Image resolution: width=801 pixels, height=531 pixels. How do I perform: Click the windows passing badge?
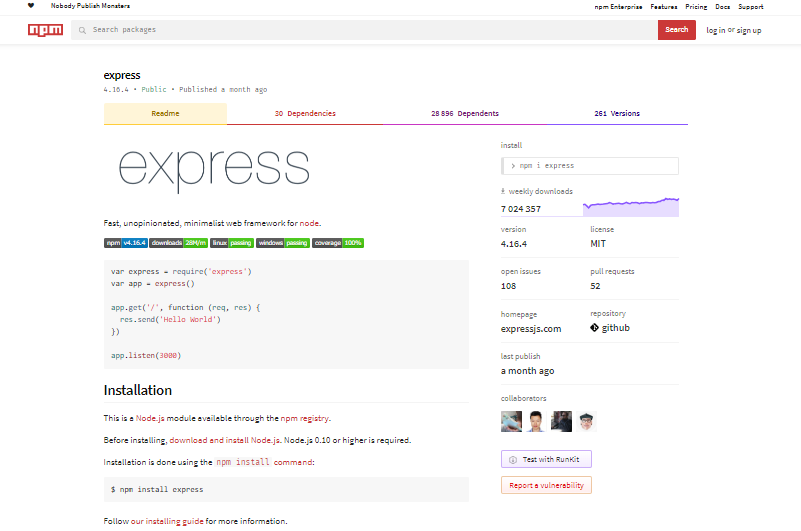pyautogui.click(x=282, y=243)
